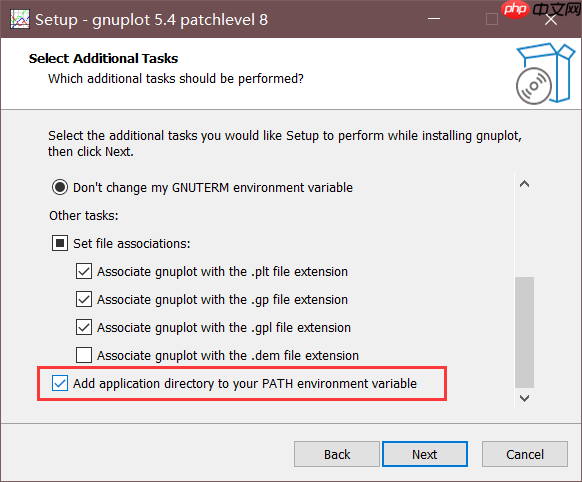The height and width of the screenshot is (482, 582).
Task: Uncheck the .gp file extension association
Action: pyautogui.click(x=84, y=299)
